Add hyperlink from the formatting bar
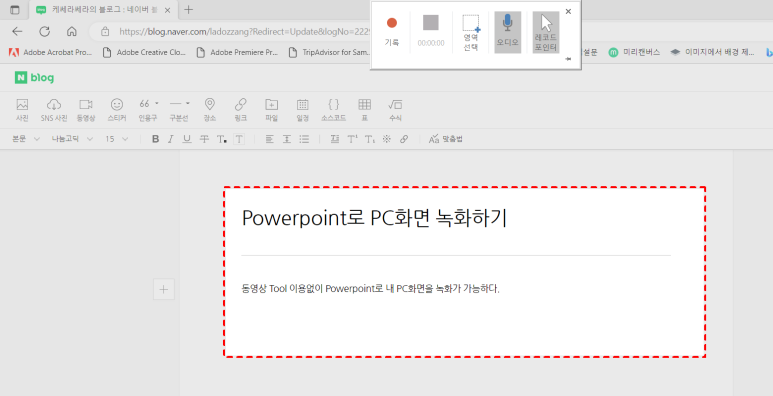The height and width of the screenshot is (396, 773). pyautogui.click(x=404, y=139)
